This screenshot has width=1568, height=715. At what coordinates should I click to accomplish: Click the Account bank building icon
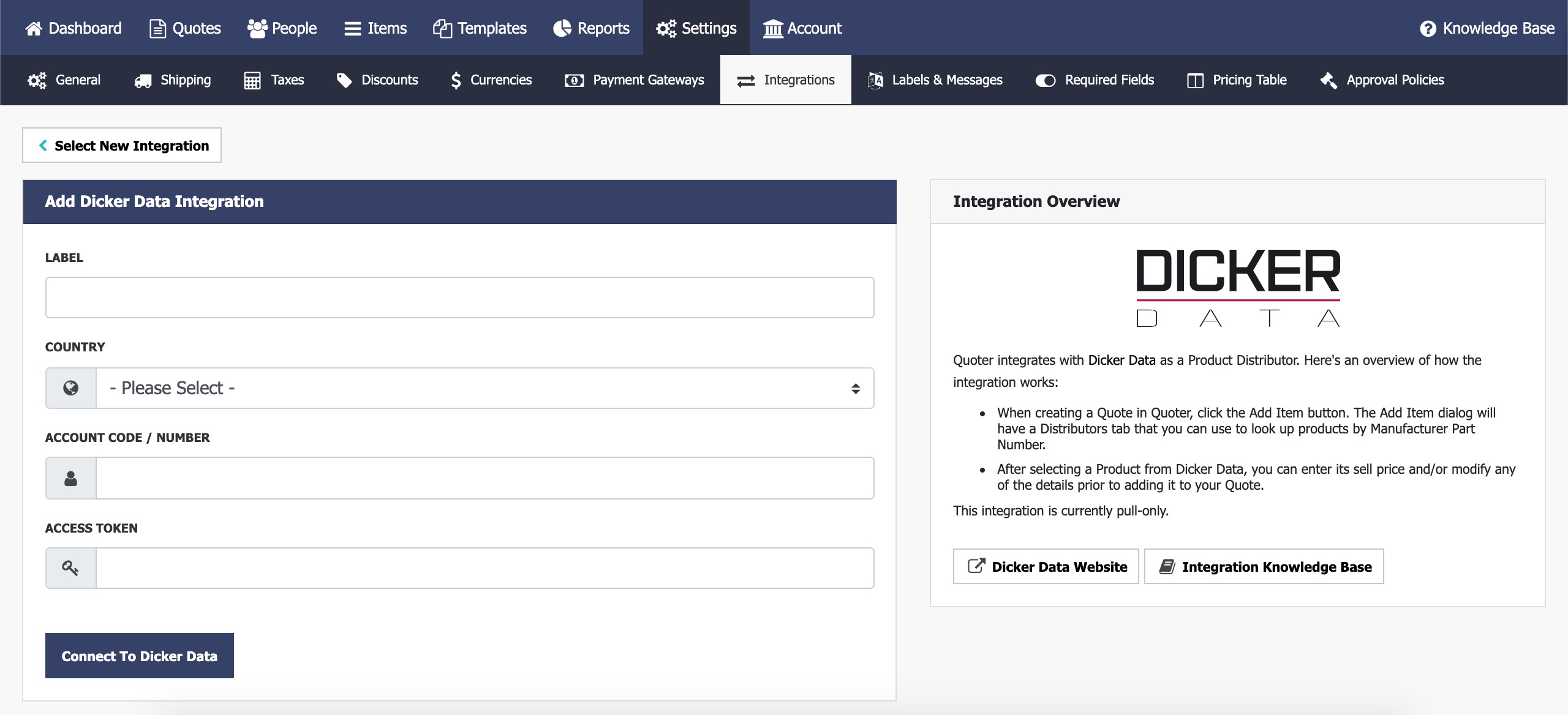773,28
